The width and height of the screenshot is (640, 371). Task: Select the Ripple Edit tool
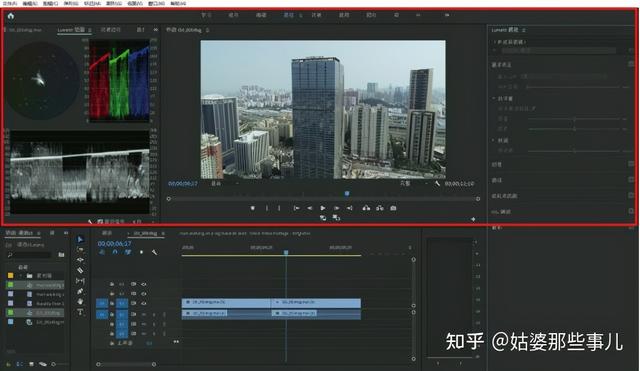pyautogui.click(x=80, y=260)
